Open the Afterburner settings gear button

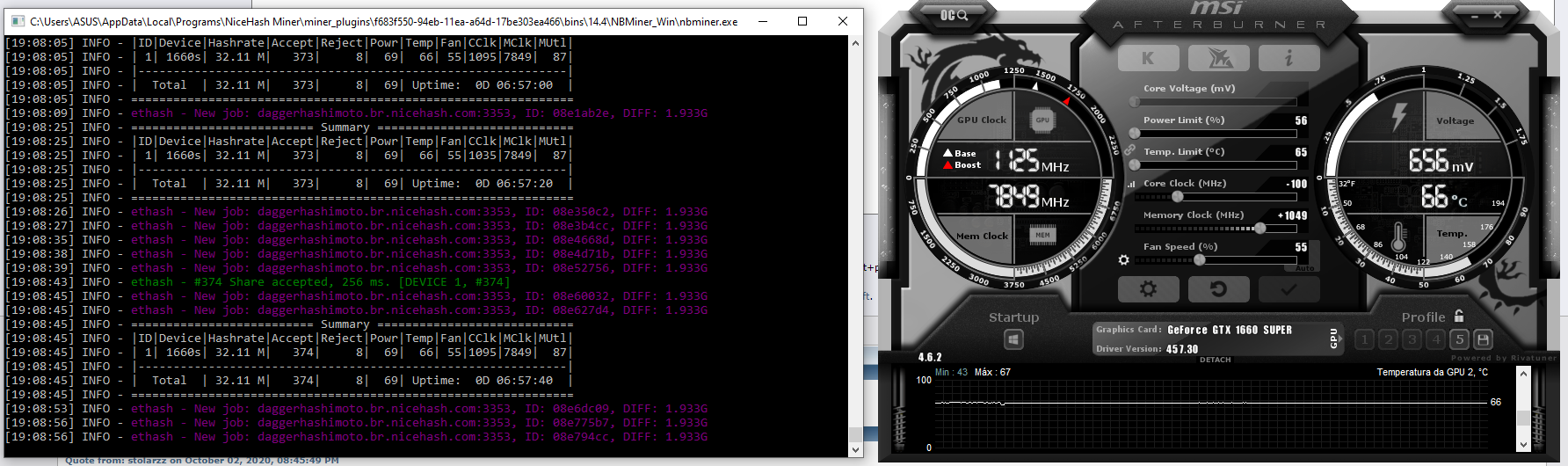tap(1148, 288)
